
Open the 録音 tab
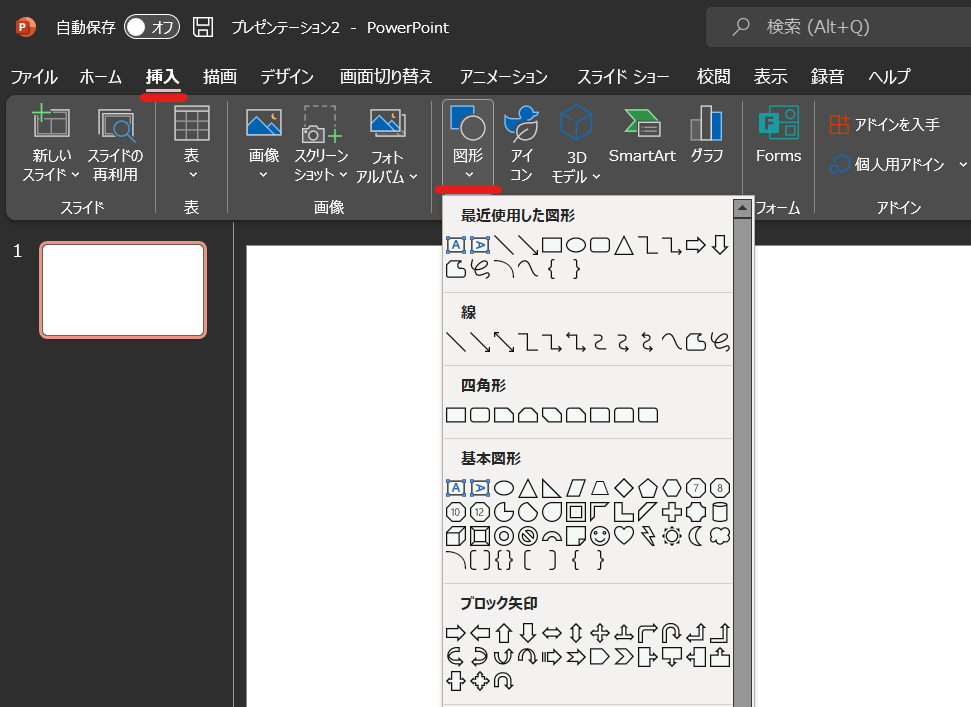[827, 77]
